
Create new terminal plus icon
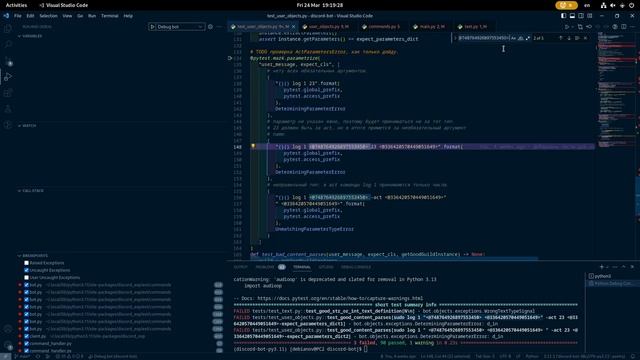tap(601, 267)
